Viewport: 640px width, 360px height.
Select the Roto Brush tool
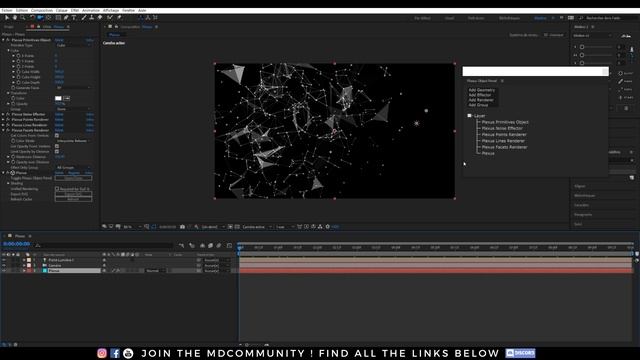tap(110, 18)
